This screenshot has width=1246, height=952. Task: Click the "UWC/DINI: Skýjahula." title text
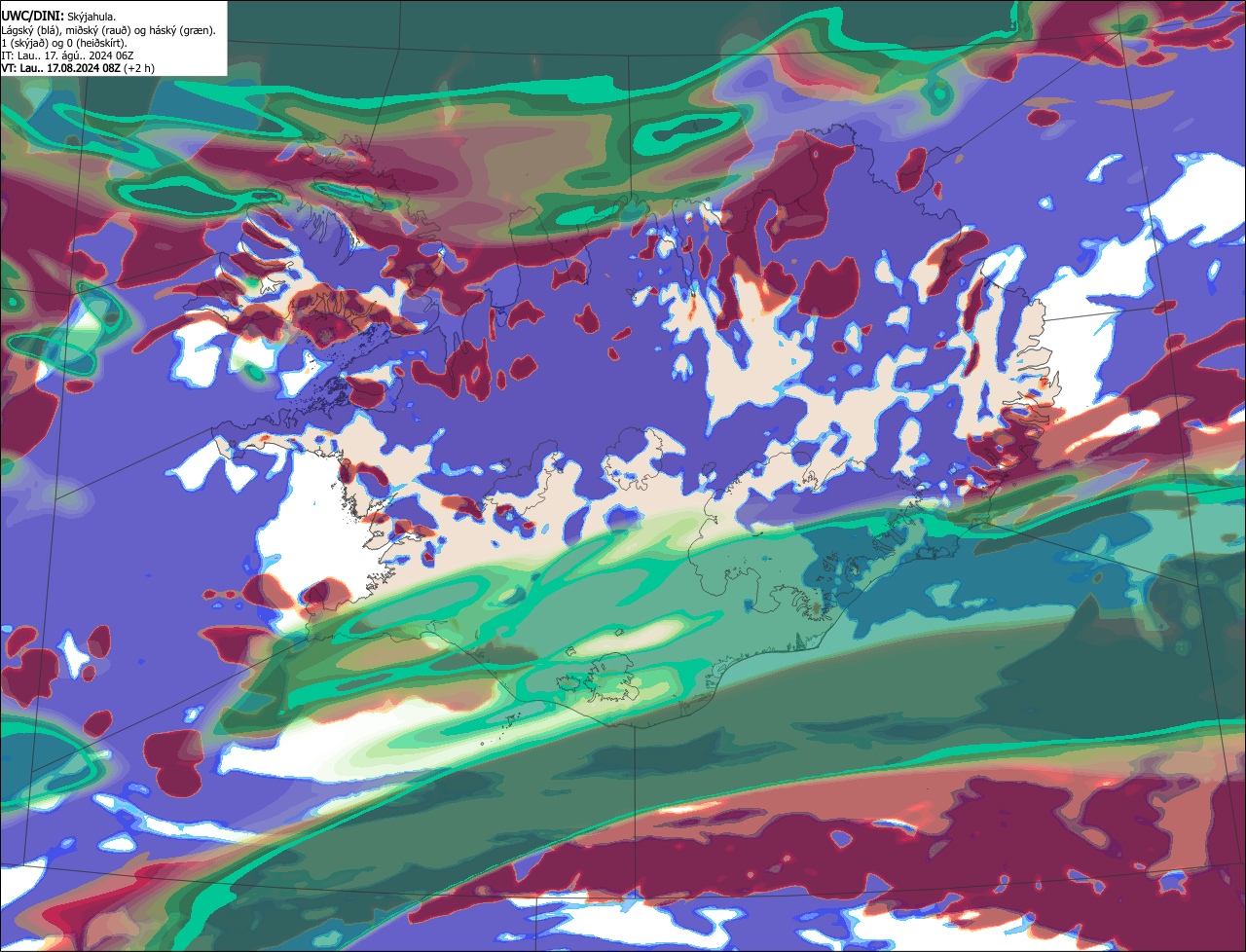point(58,17)
